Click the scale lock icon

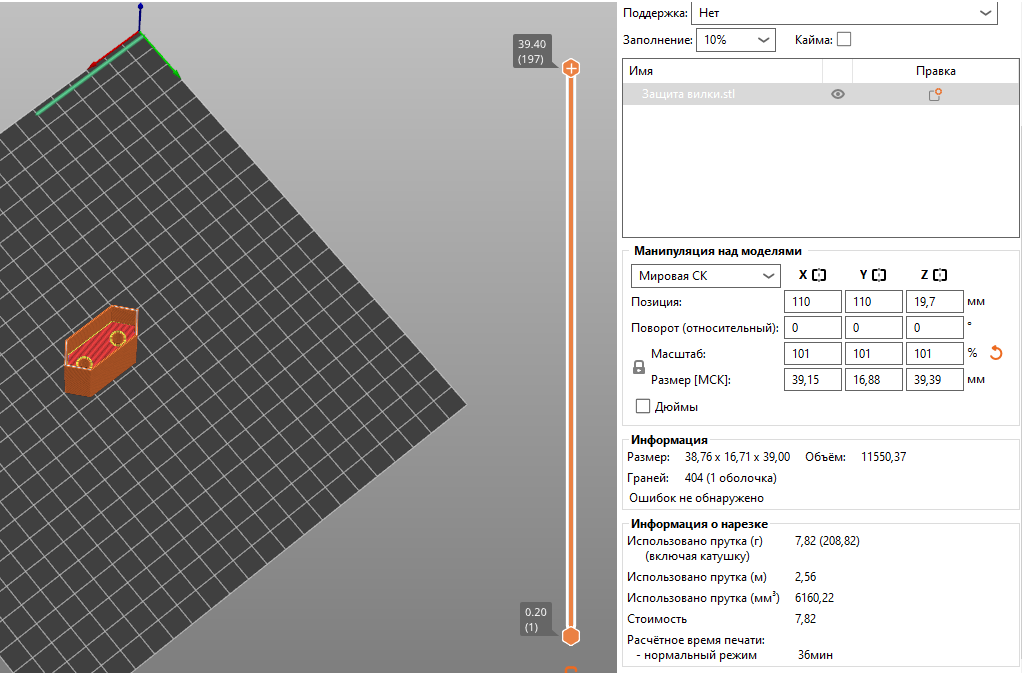click(x=639, y=367)
